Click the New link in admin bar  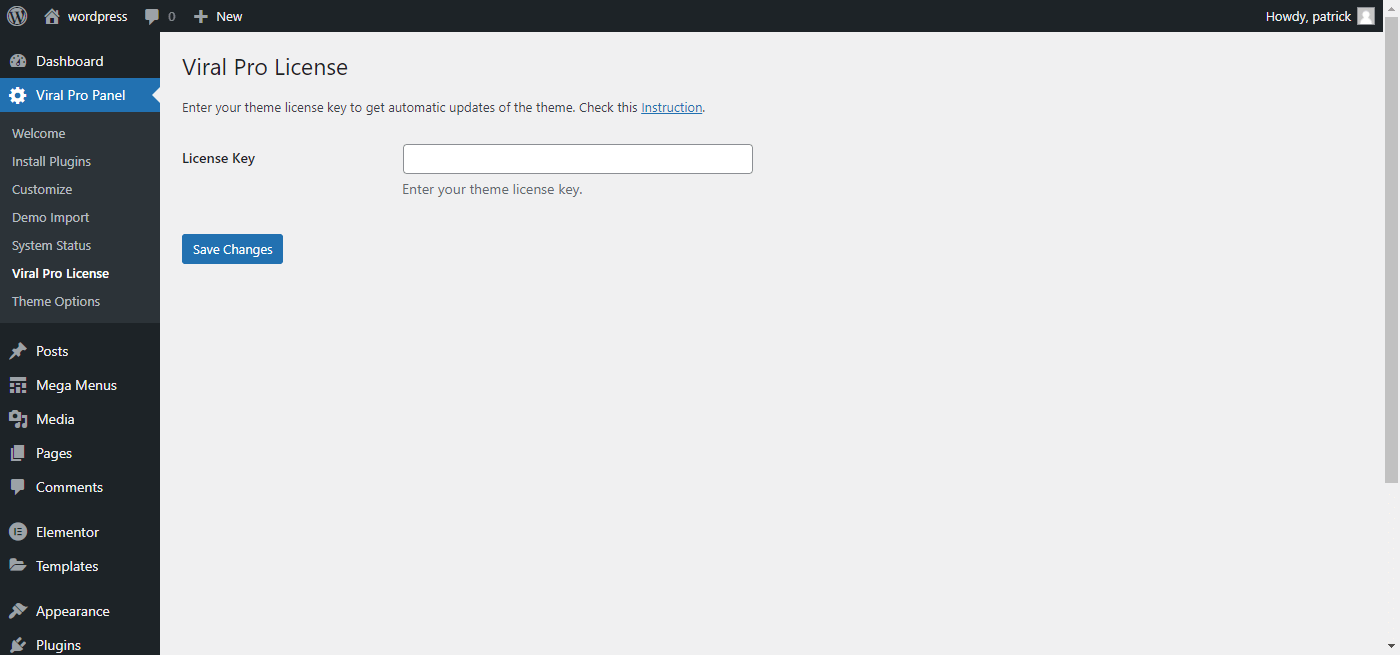tap(229, 16)
